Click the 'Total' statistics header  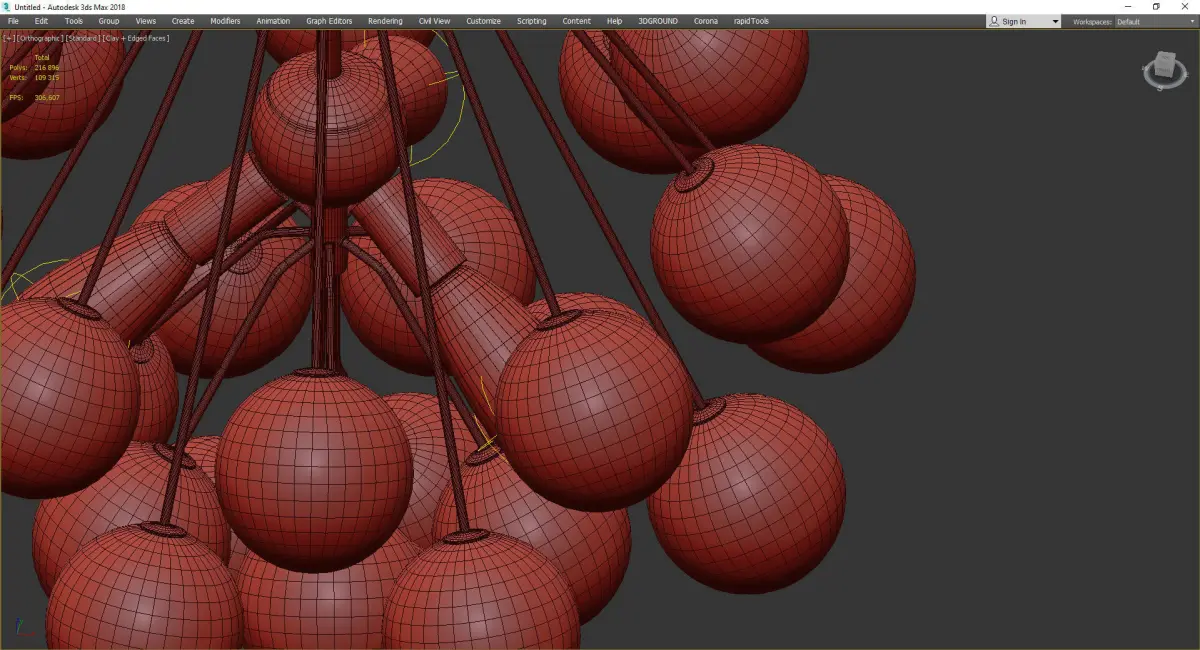(x=41, y=57)
